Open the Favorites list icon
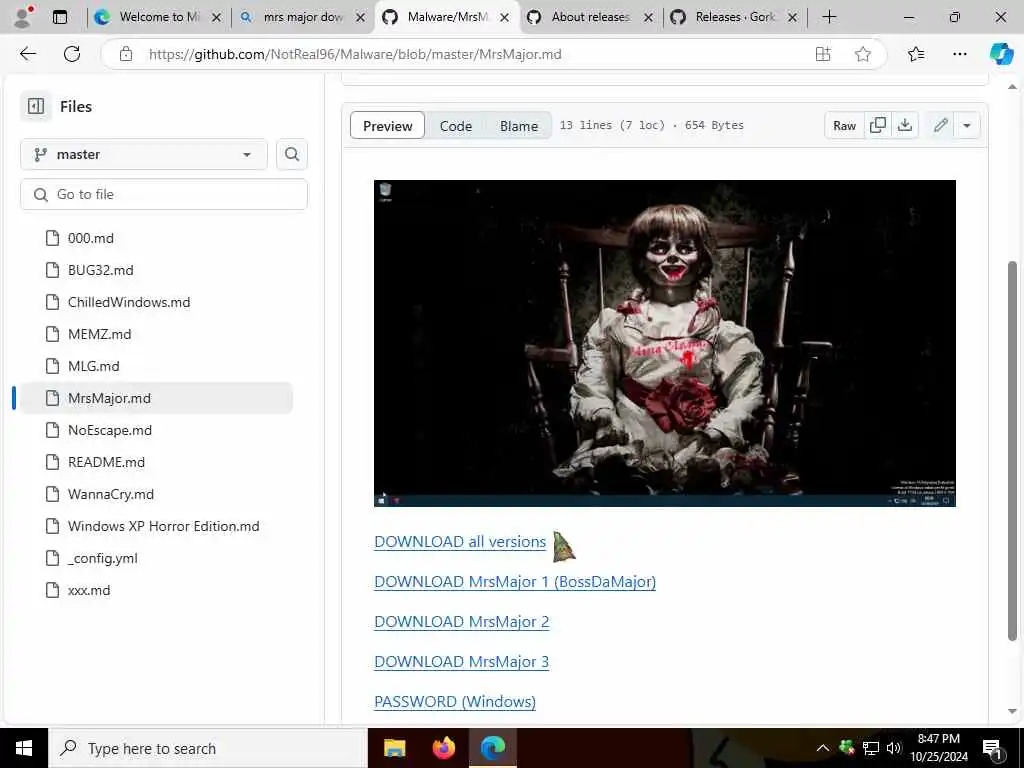This screenshot has width=1024, height=768. [916, 54]
